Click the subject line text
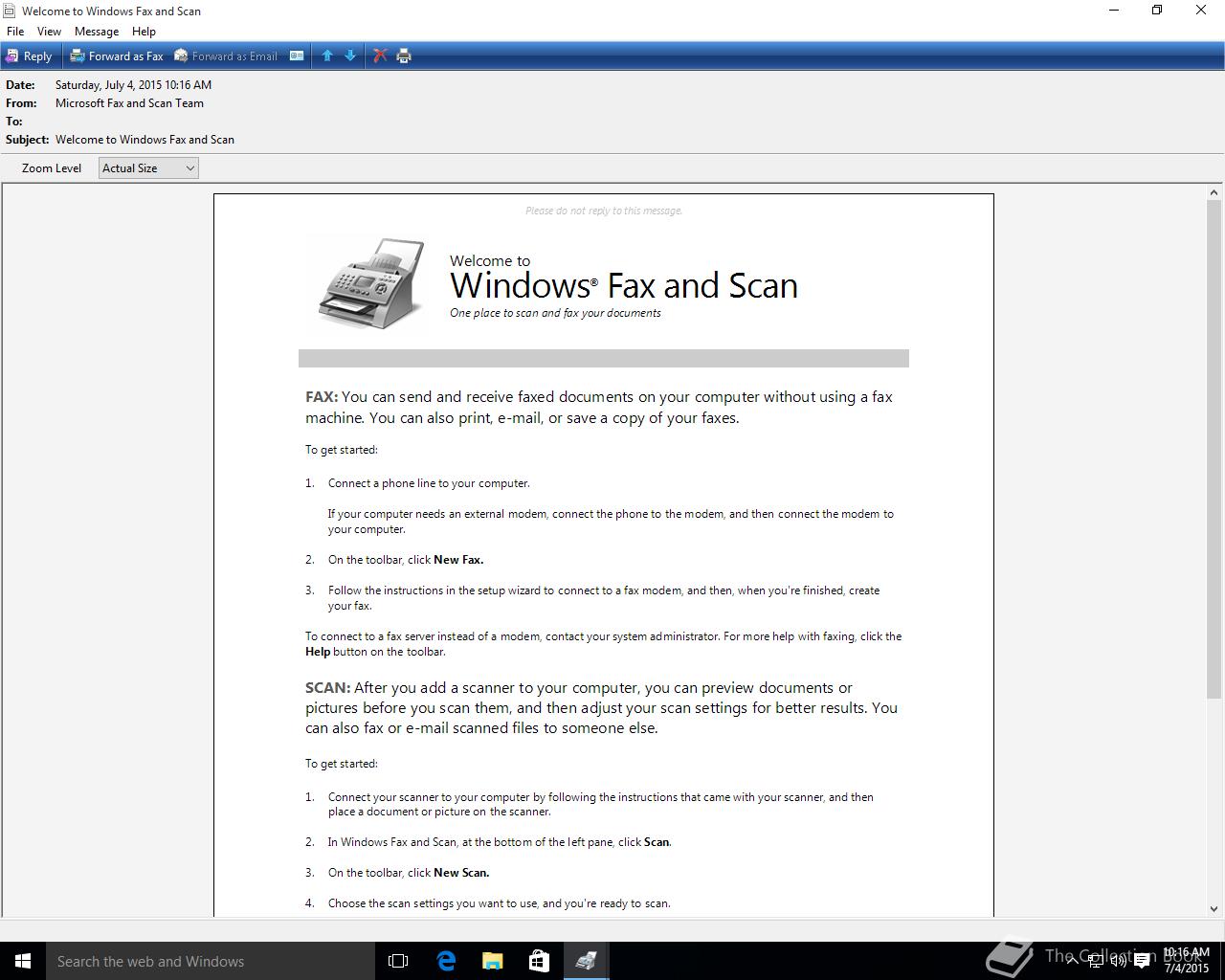The width and height of the screenshot is (1225, 980). [x=145, y=140]
